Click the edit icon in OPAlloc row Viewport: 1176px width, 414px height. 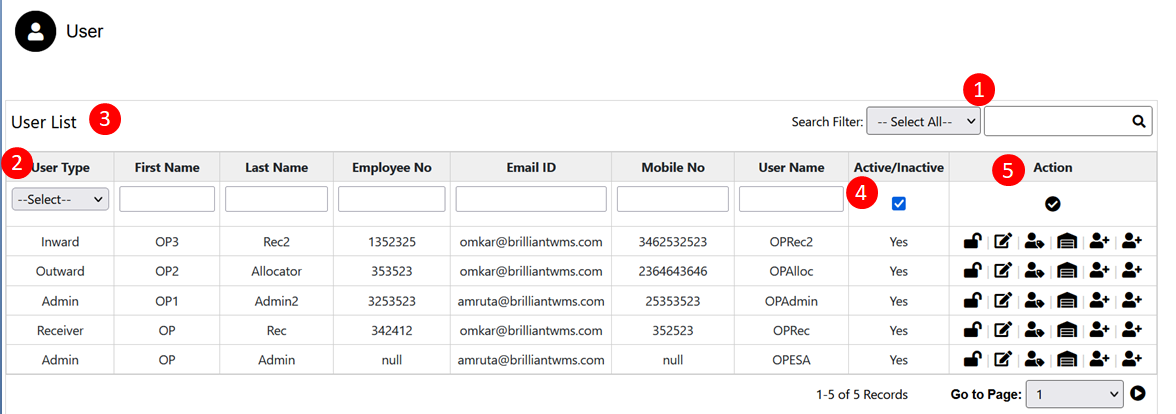coord(1003,270)
